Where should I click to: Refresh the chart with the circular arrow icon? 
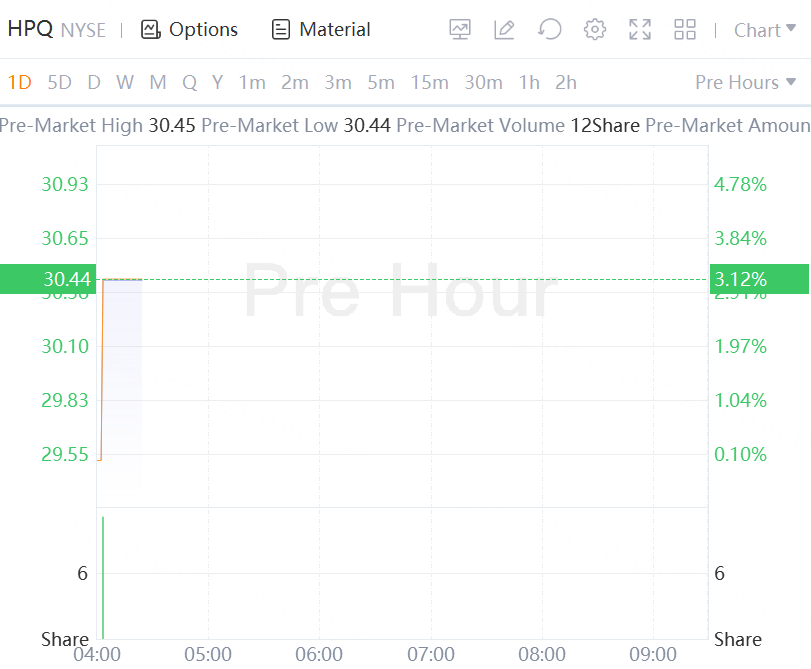(549, 30)
